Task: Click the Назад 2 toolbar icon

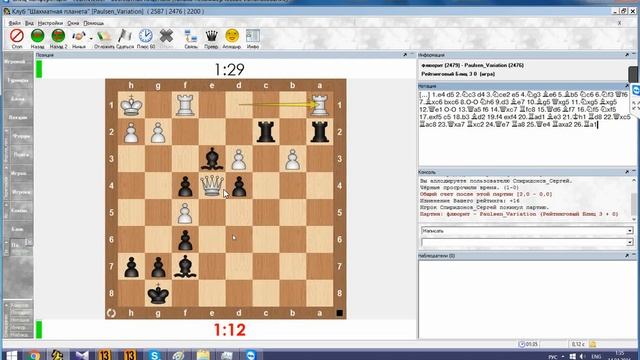Action: (58, 36)
